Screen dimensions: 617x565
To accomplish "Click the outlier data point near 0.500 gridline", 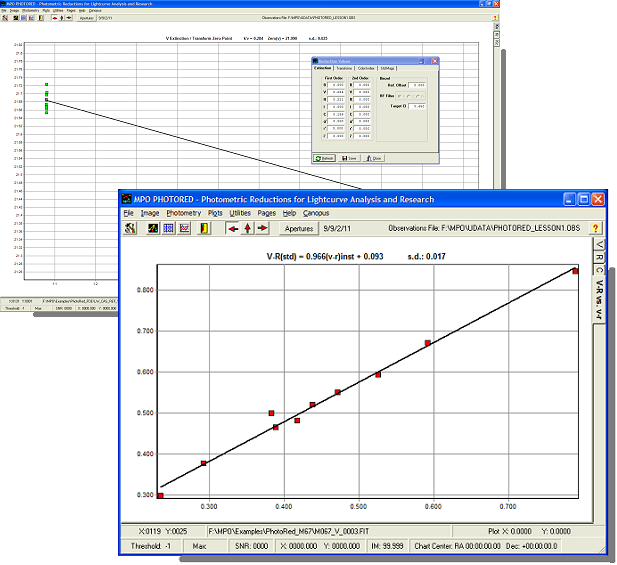I will click(271, 413).
